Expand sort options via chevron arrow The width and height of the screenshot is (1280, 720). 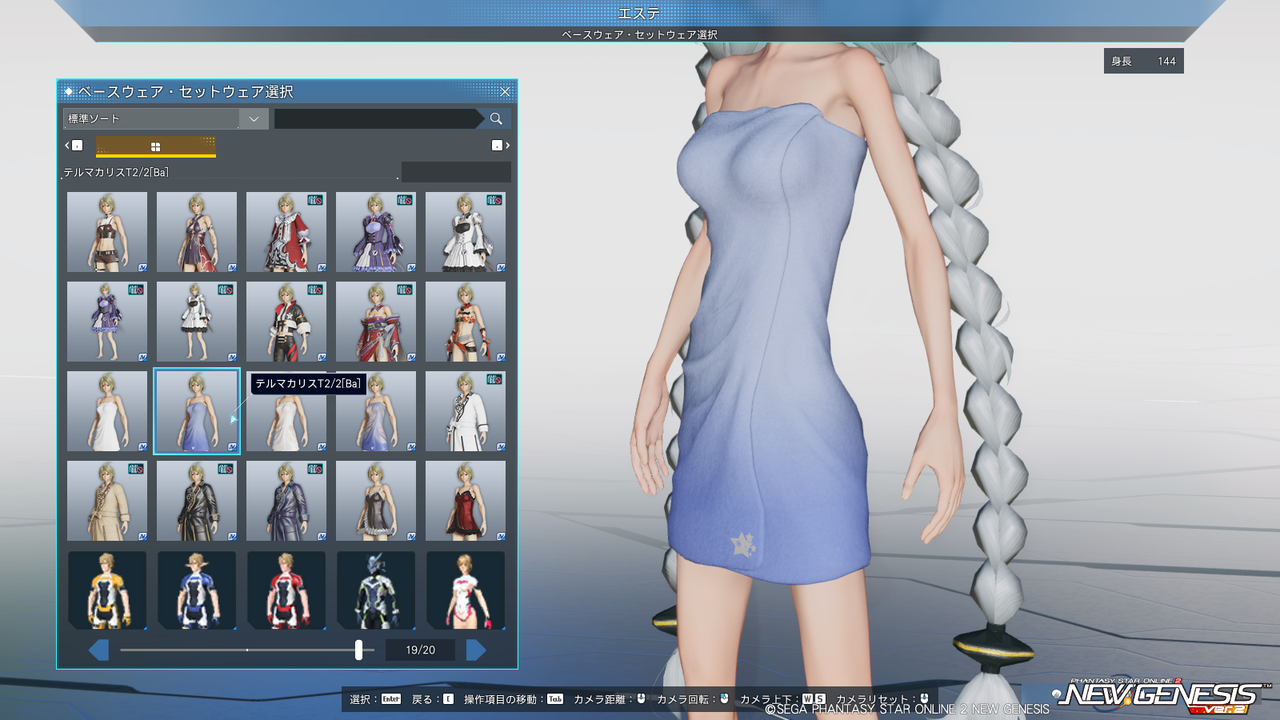pos(254,119)
